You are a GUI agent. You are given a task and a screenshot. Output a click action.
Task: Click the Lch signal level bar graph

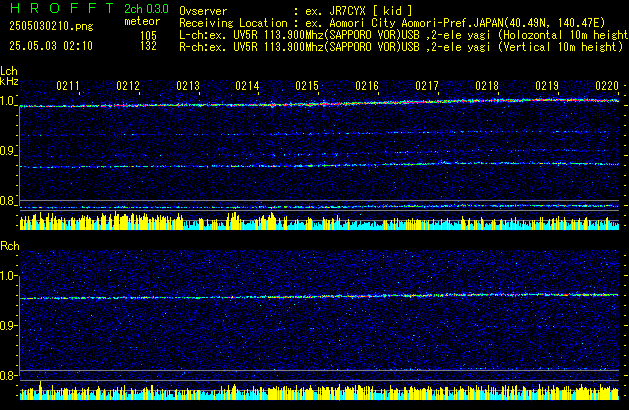pyautogui.click(x=319, y=221)
